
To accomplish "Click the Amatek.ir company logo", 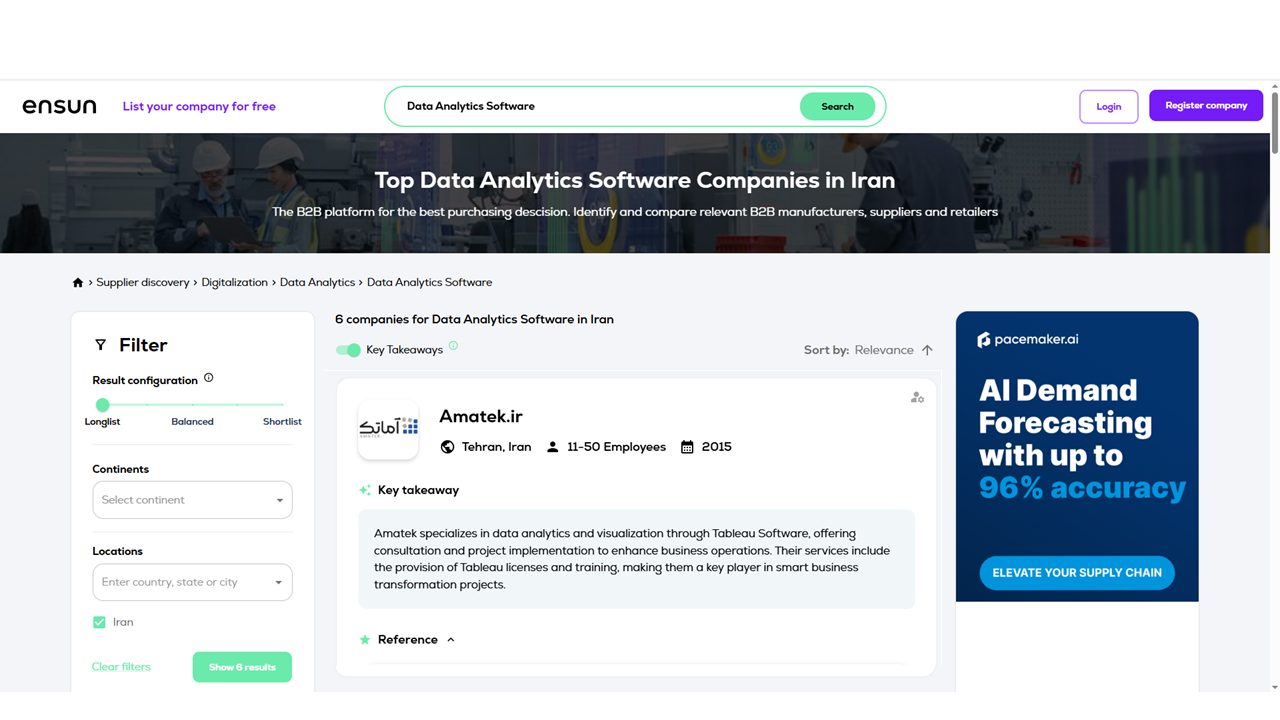I will [x=388, y=429].
